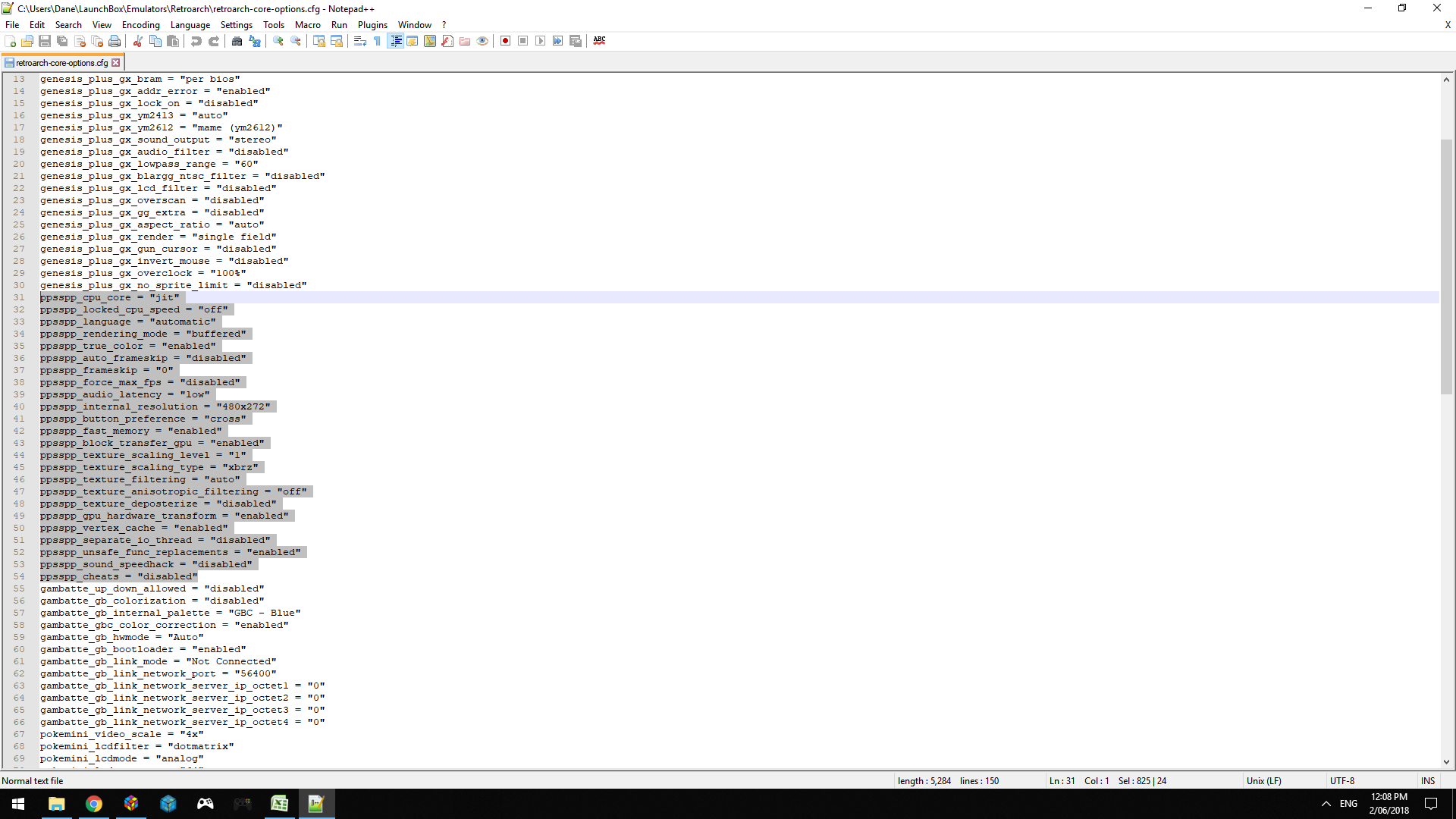
Task: Open Find with the binoculars icon
Action: pyautogui.click(x=237, y=41)
